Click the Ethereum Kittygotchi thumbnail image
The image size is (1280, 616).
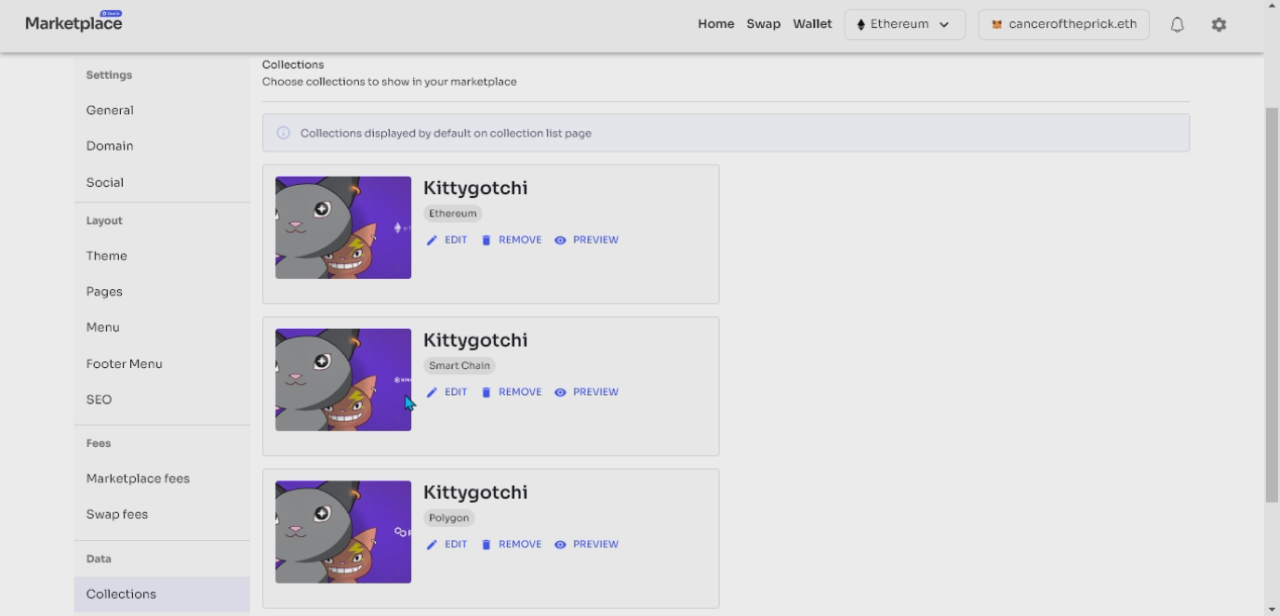pyautogui.click(x=343, y=228)
